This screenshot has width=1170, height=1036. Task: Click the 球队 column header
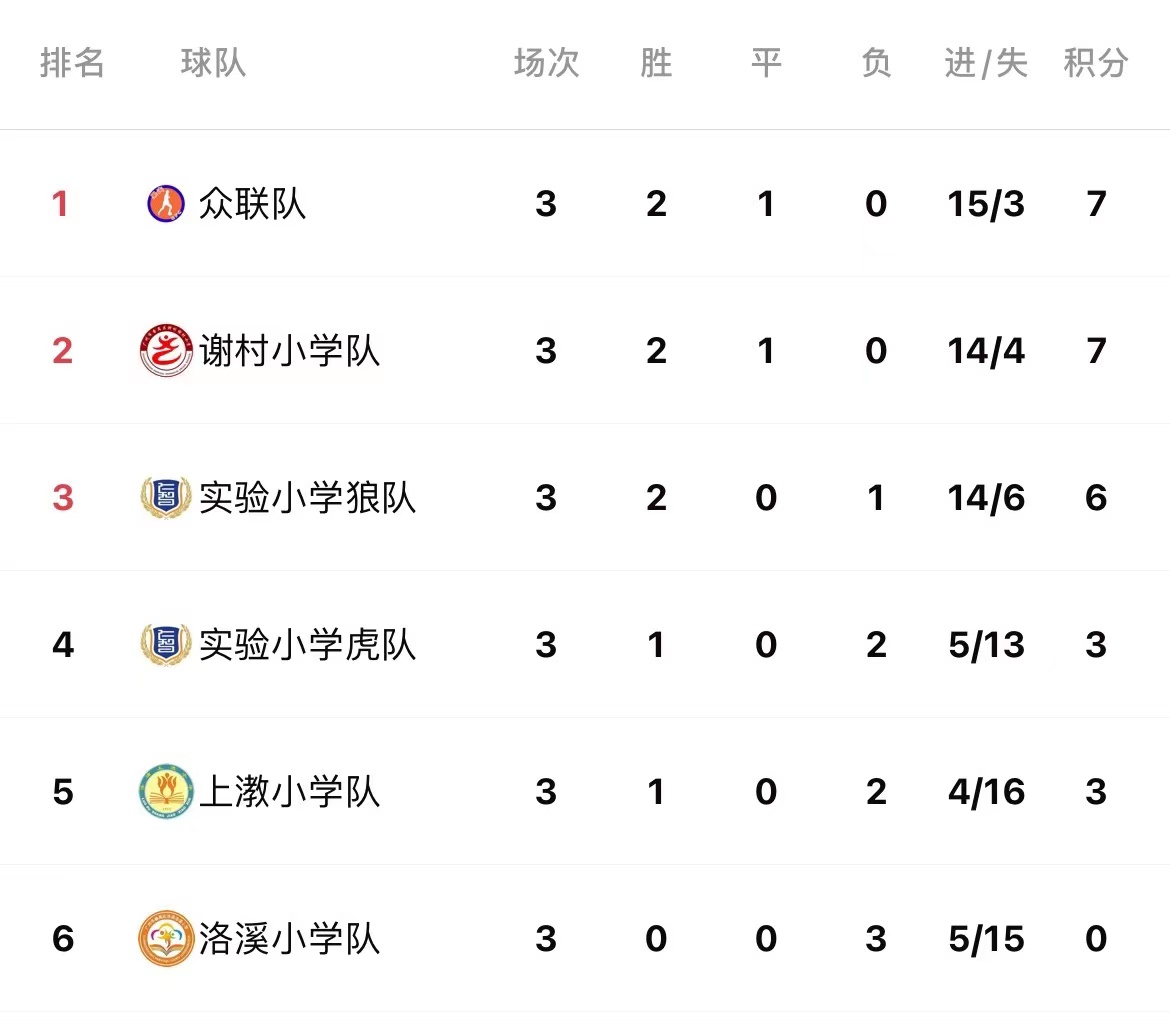point(213,63)
